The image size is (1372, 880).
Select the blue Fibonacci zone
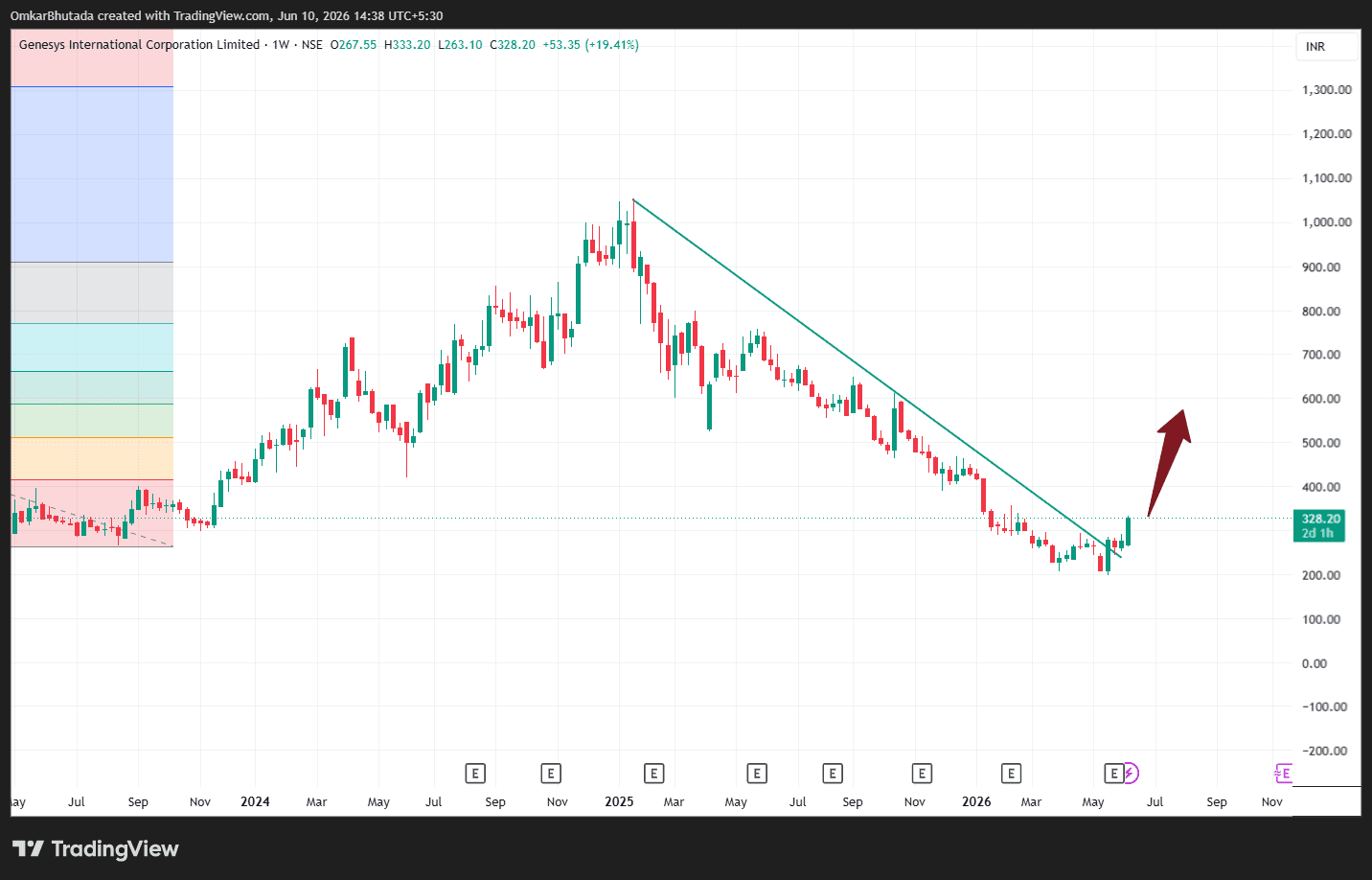click(x=92, y=174)
